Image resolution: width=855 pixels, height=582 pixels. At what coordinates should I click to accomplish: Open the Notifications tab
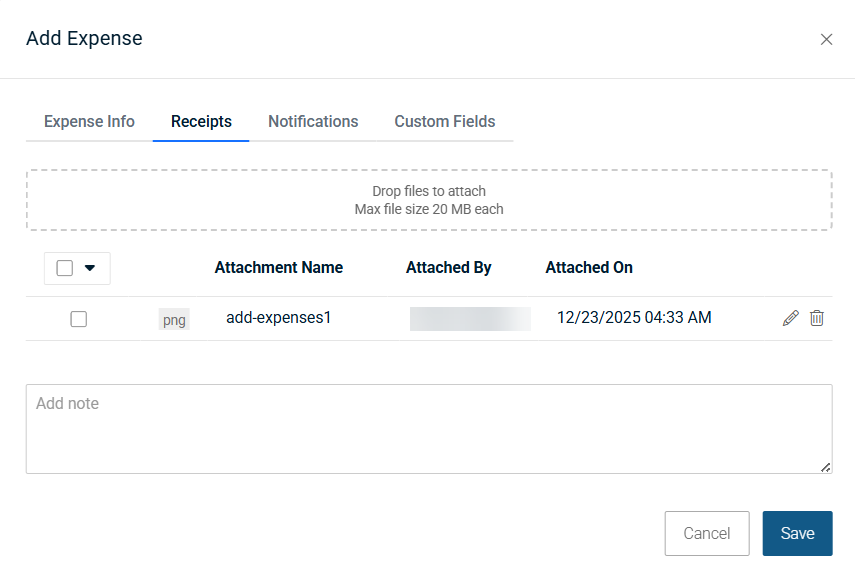(313, 121)
